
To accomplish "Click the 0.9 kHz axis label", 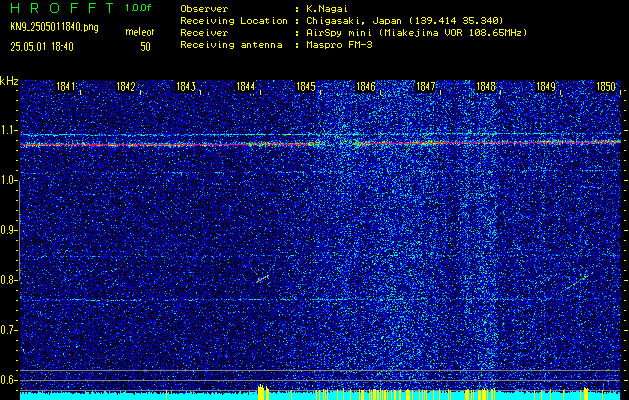I will click(8, 230).
